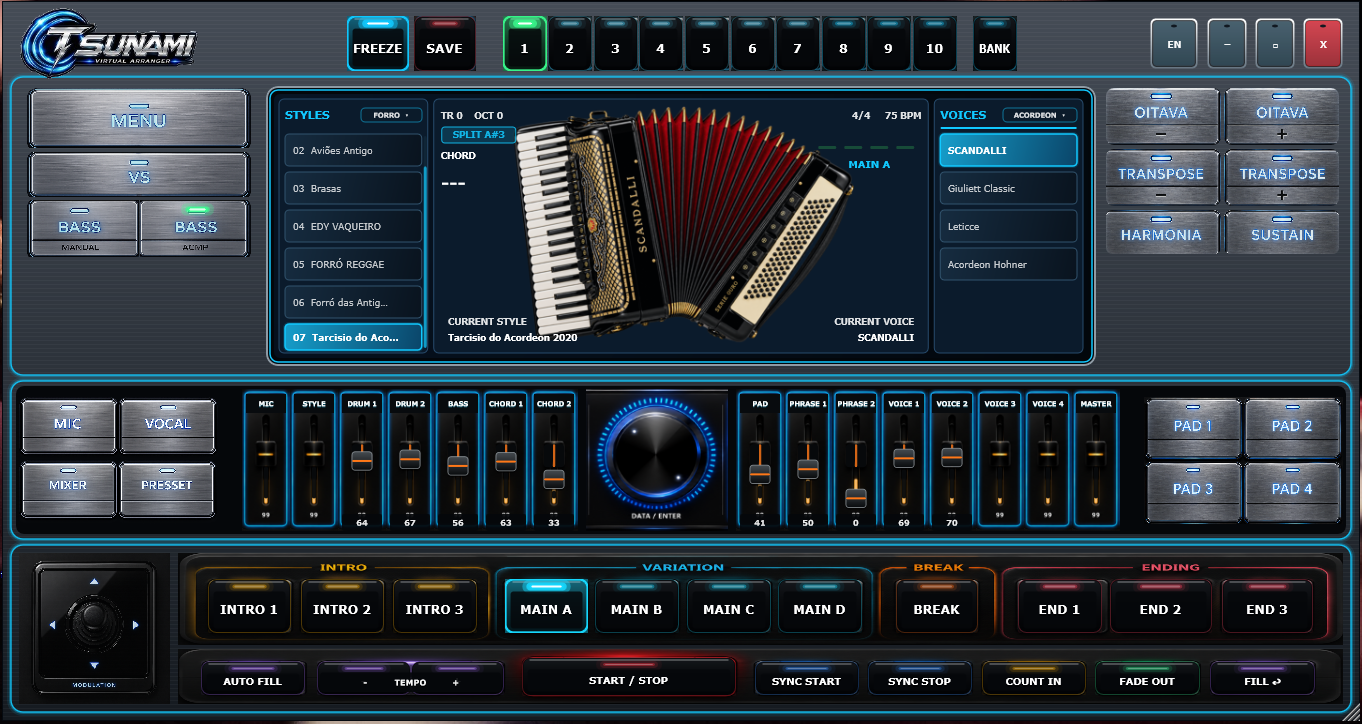Open the ACORDEON voices category dropdown

point(1040,115)
